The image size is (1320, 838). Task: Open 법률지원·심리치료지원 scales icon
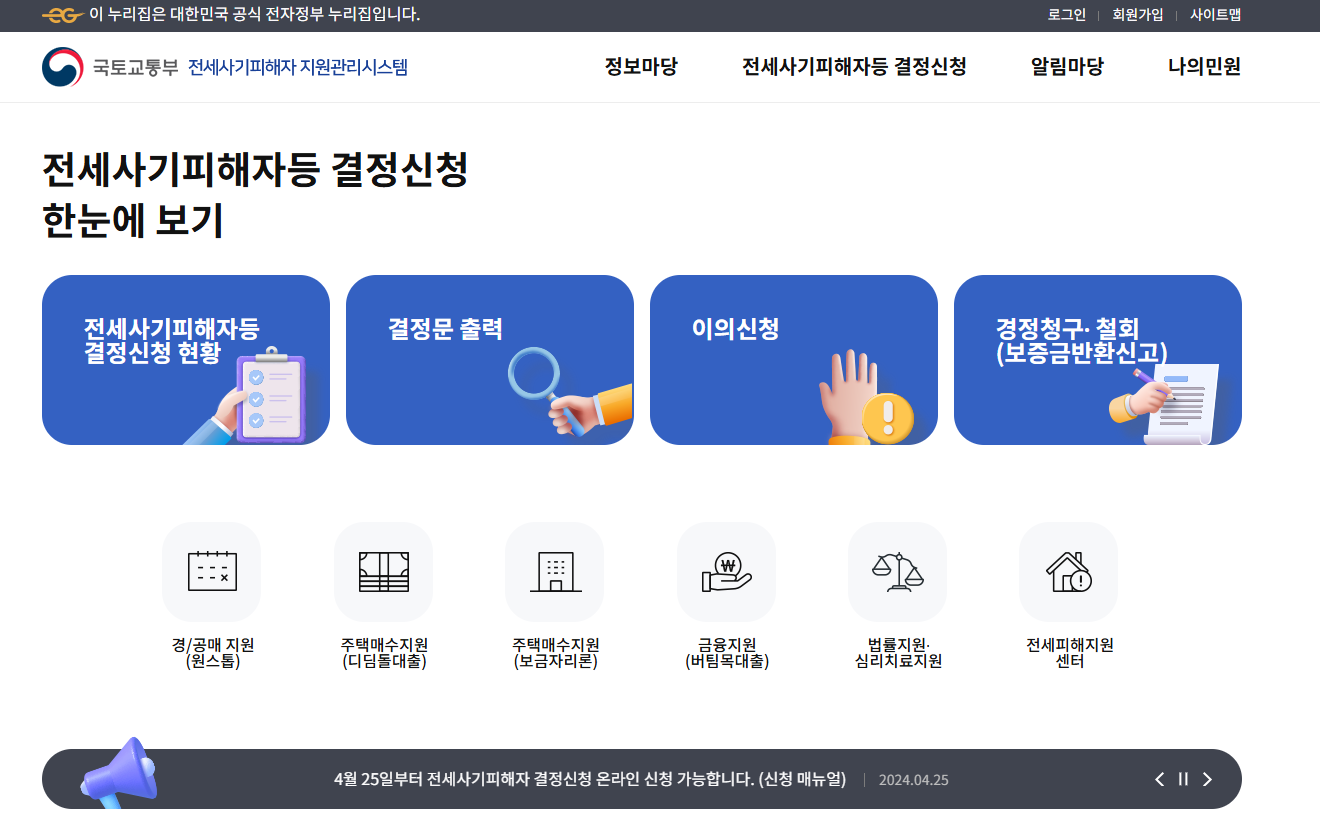click(898, 572)
